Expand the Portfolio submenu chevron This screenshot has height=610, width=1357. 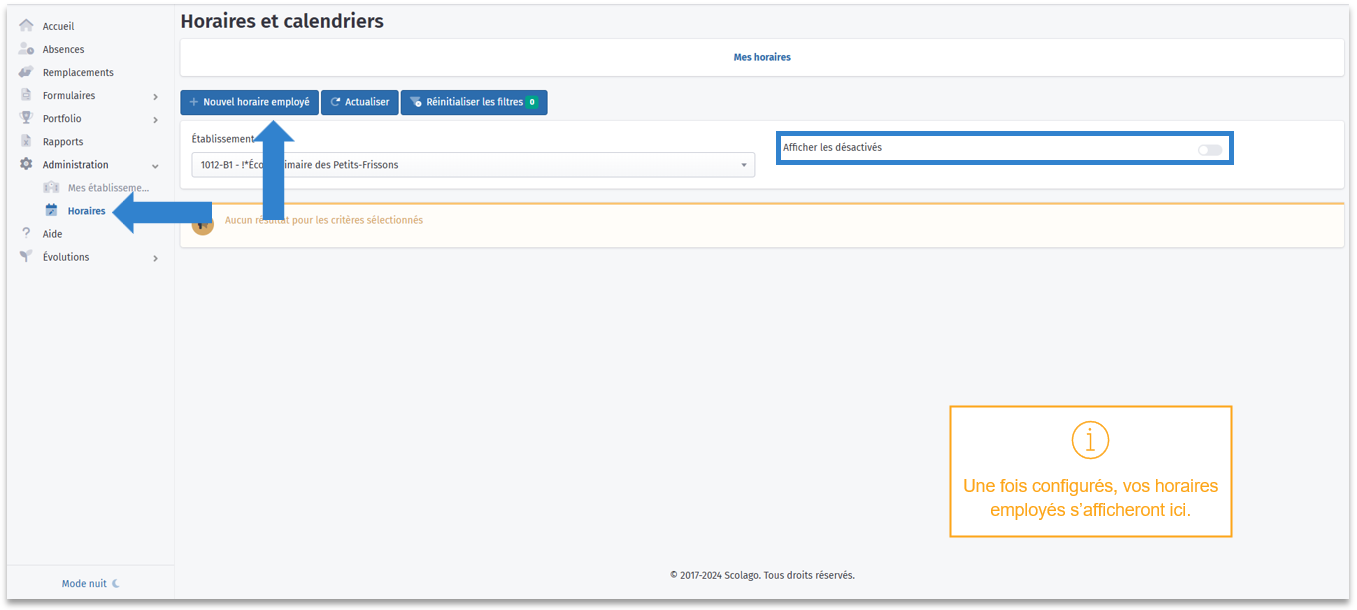pos(155,120)
